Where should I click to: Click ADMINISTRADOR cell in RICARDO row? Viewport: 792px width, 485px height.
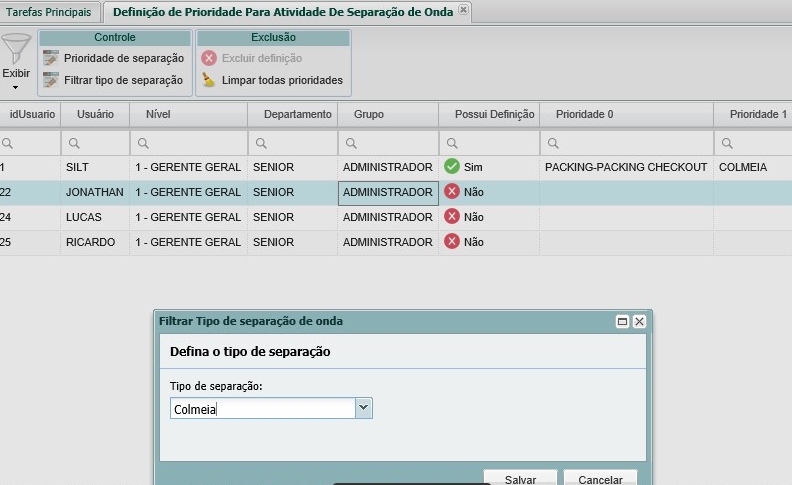[388, 242]
